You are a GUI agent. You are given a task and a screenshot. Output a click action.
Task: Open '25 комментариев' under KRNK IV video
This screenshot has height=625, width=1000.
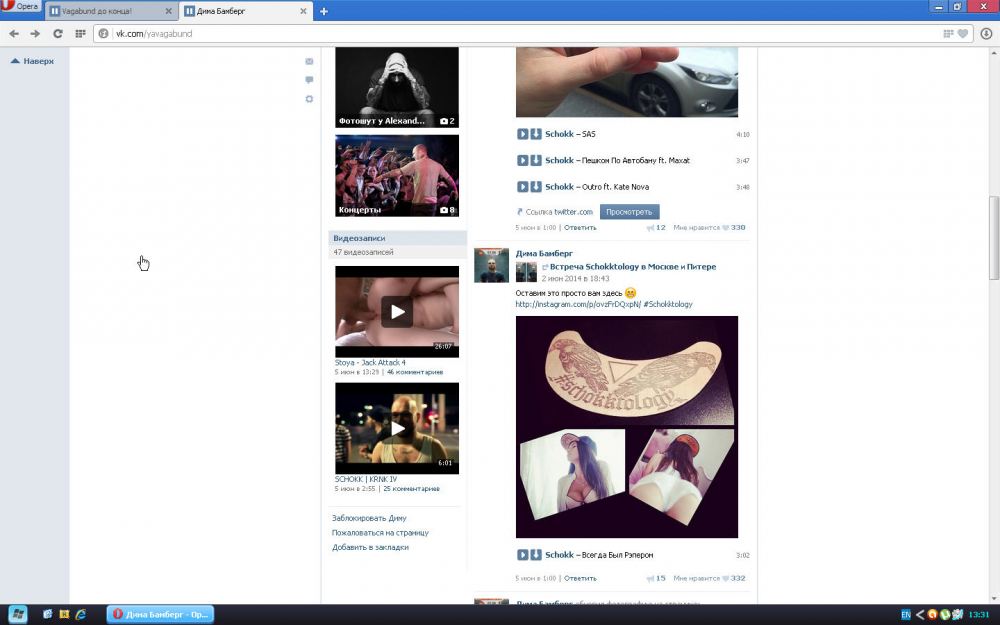click(x=411, y=489)
